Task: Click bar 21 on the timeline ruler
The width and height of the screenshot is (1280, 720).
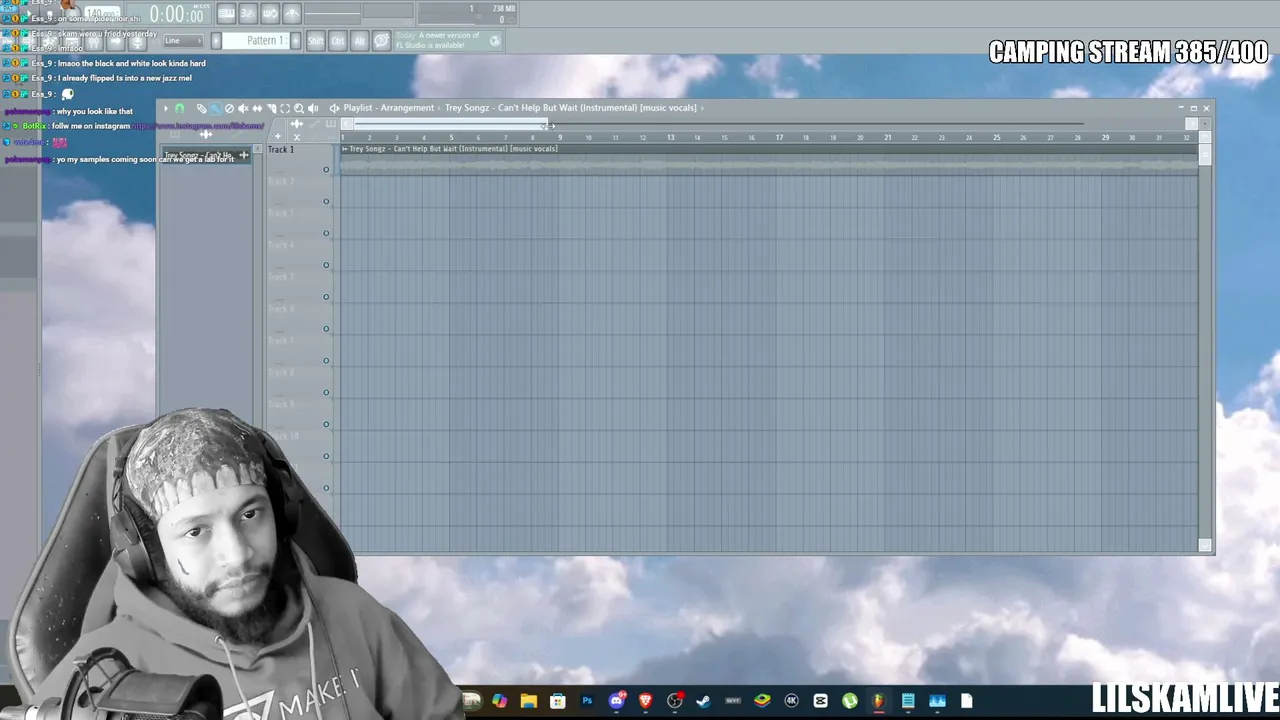Action: pyautogui.click(x=887, y=137)
